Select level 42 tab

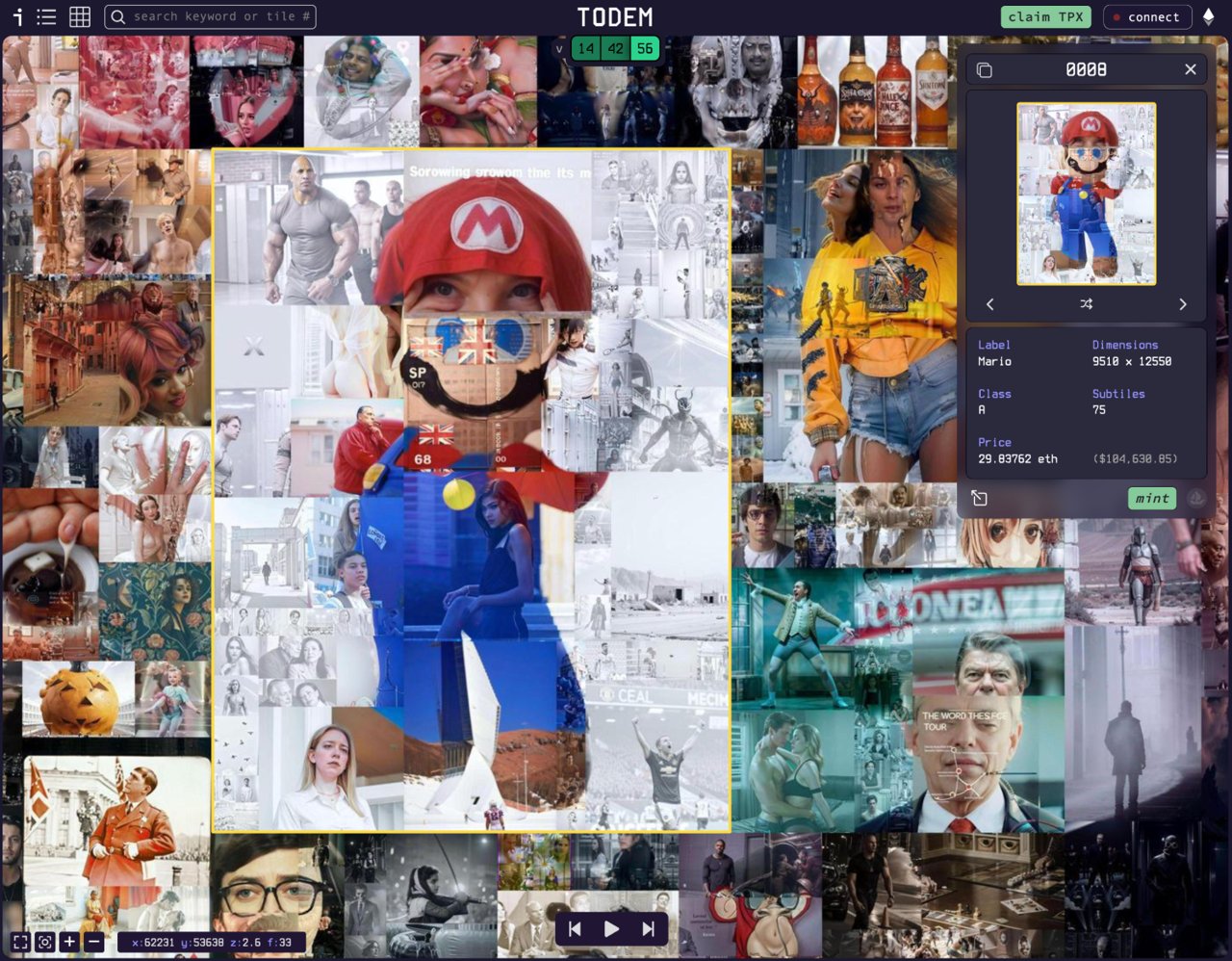(615, 48)
